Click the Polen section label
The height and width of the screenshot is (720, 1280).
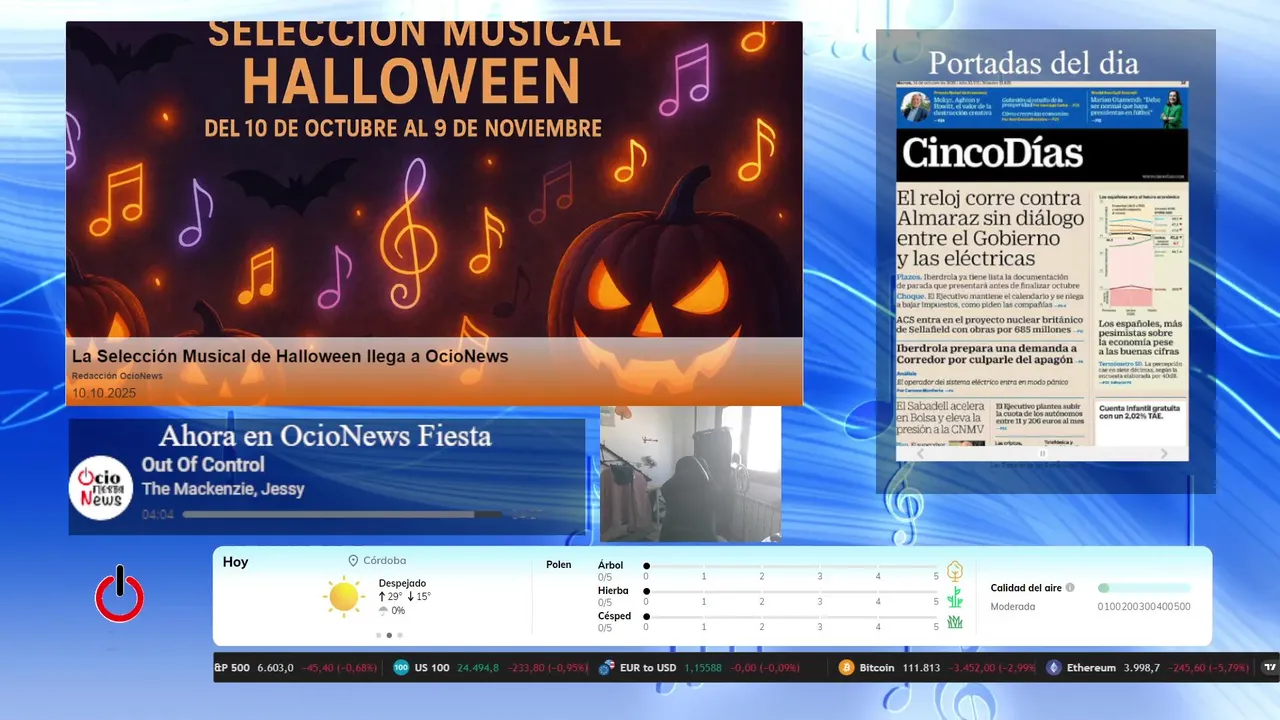559,565
